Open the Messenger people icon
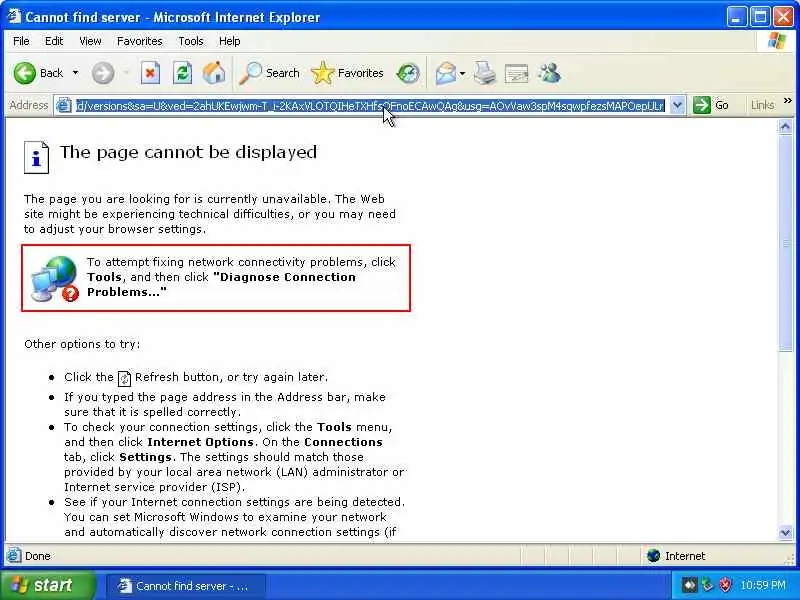 [549, 73]
